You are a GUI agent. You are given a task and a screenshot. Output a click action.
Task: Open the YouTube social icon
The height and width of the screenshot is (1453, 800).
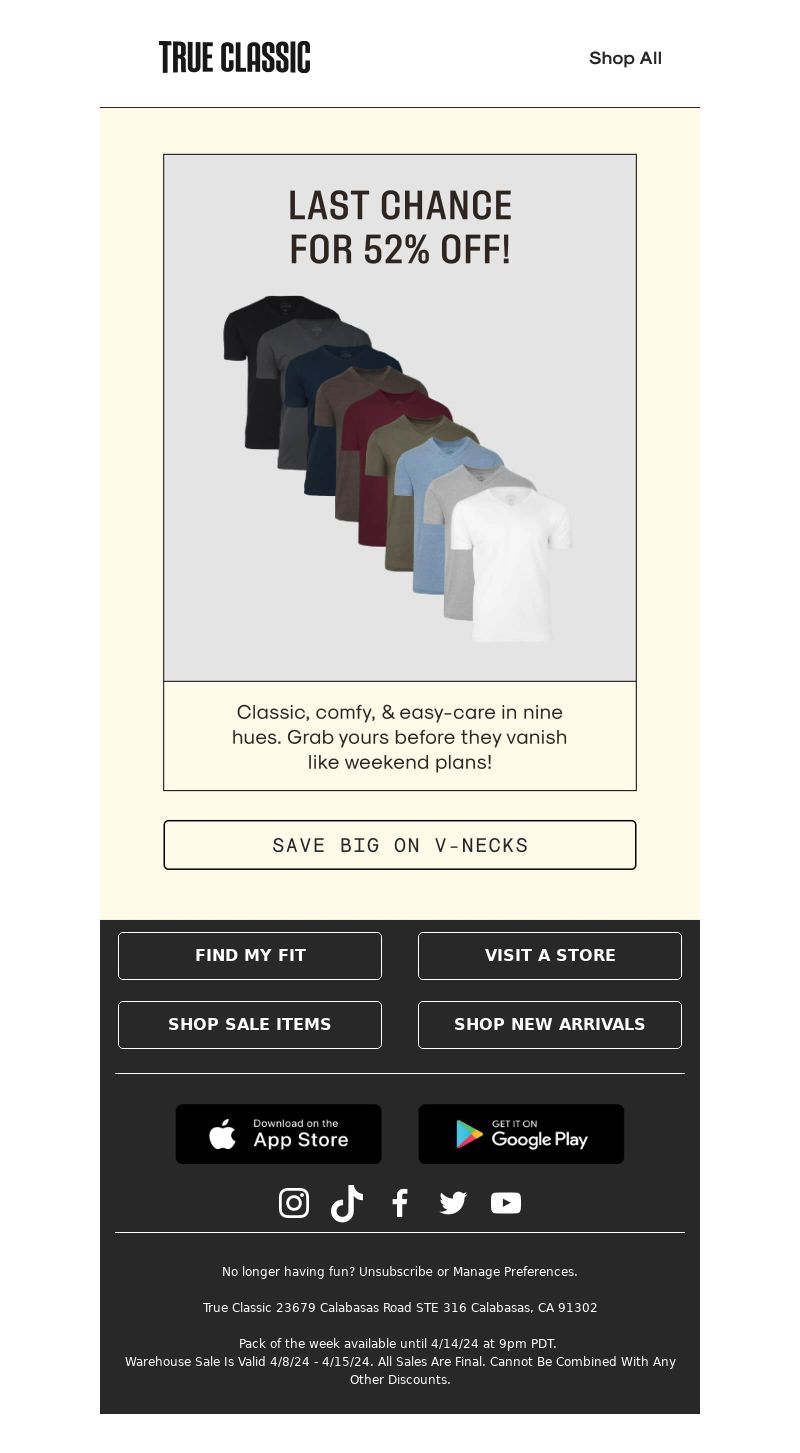(x=506, y=1203)
